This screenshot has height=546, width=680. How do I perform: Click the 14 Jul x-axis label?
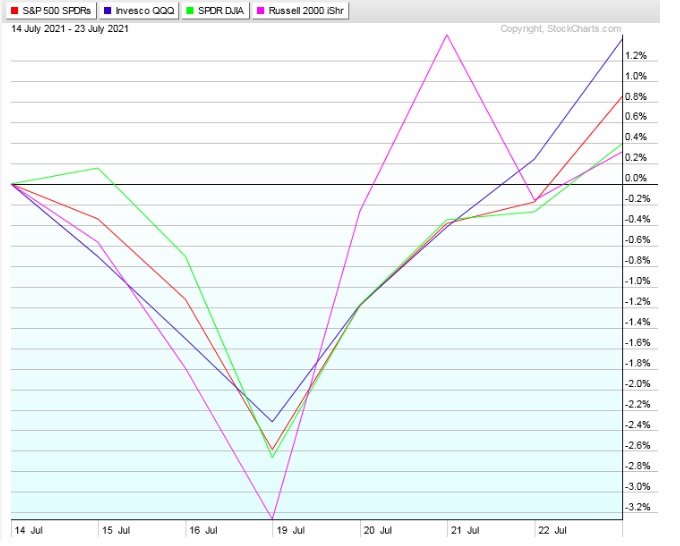coord(29,530)
